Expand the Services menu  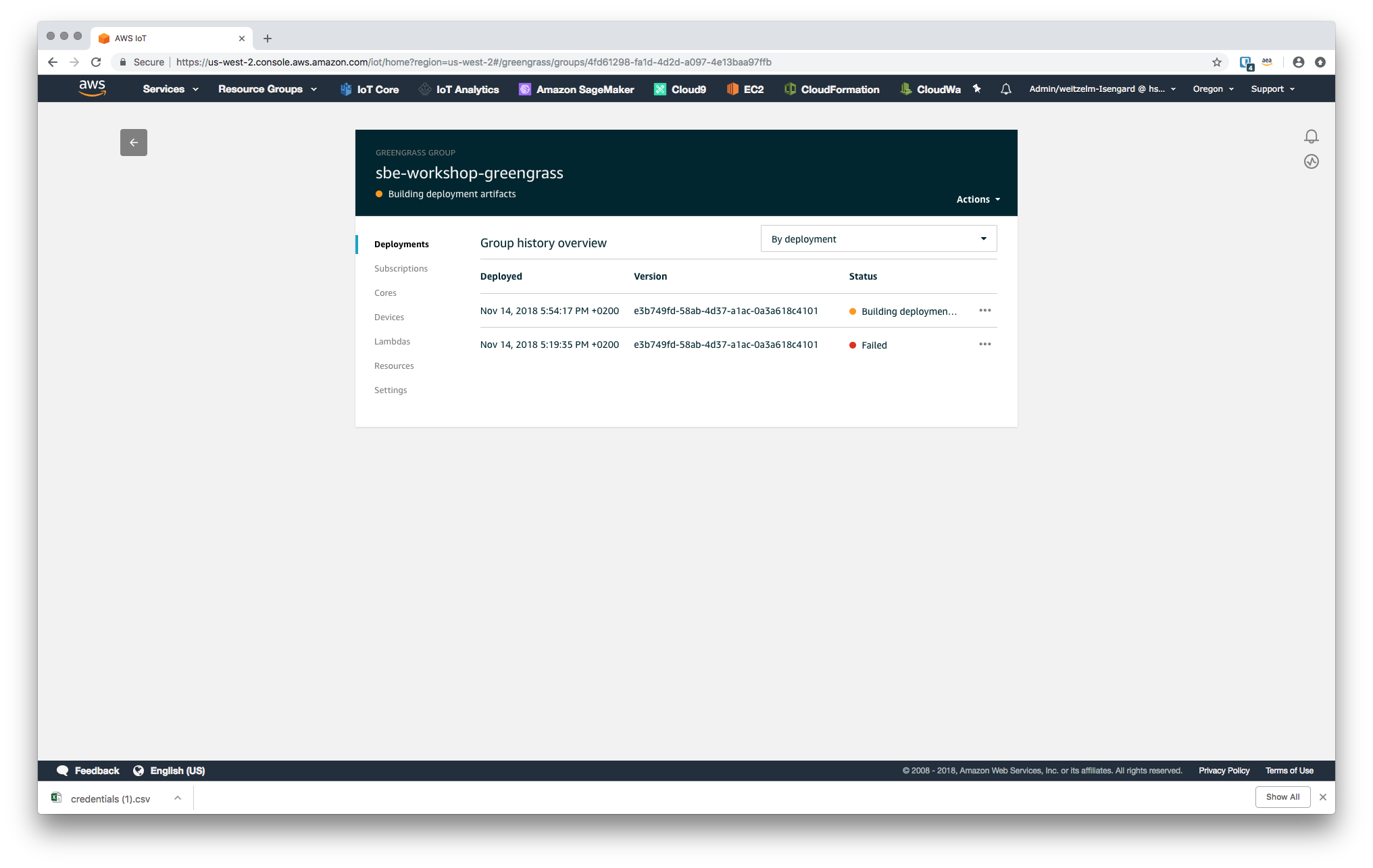(x=170, y=89)
